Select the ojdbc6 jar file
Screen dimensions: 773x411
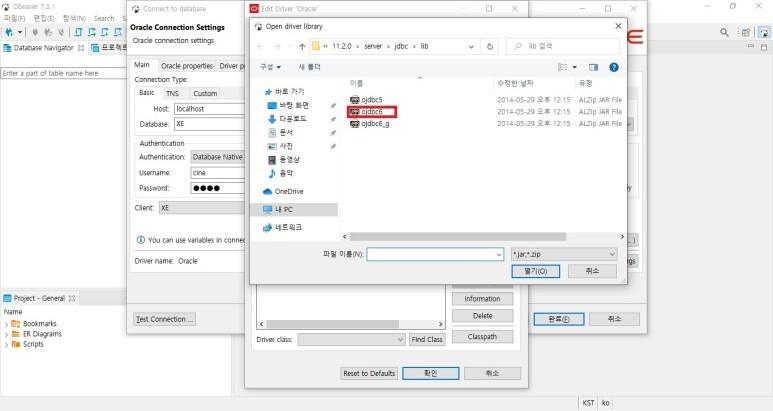click(x=366, y=112)
